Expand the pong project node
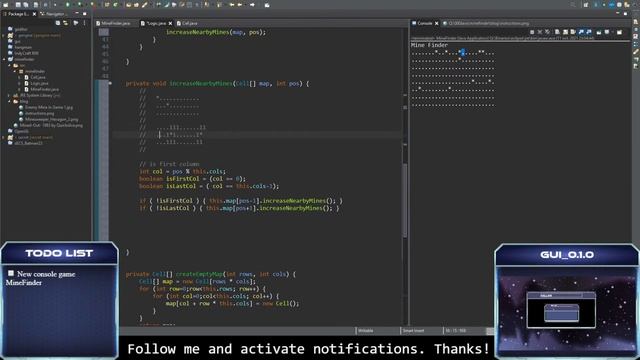Image resolution: width=640 pixels, height=360 pixels. click(x=4, y=36)
